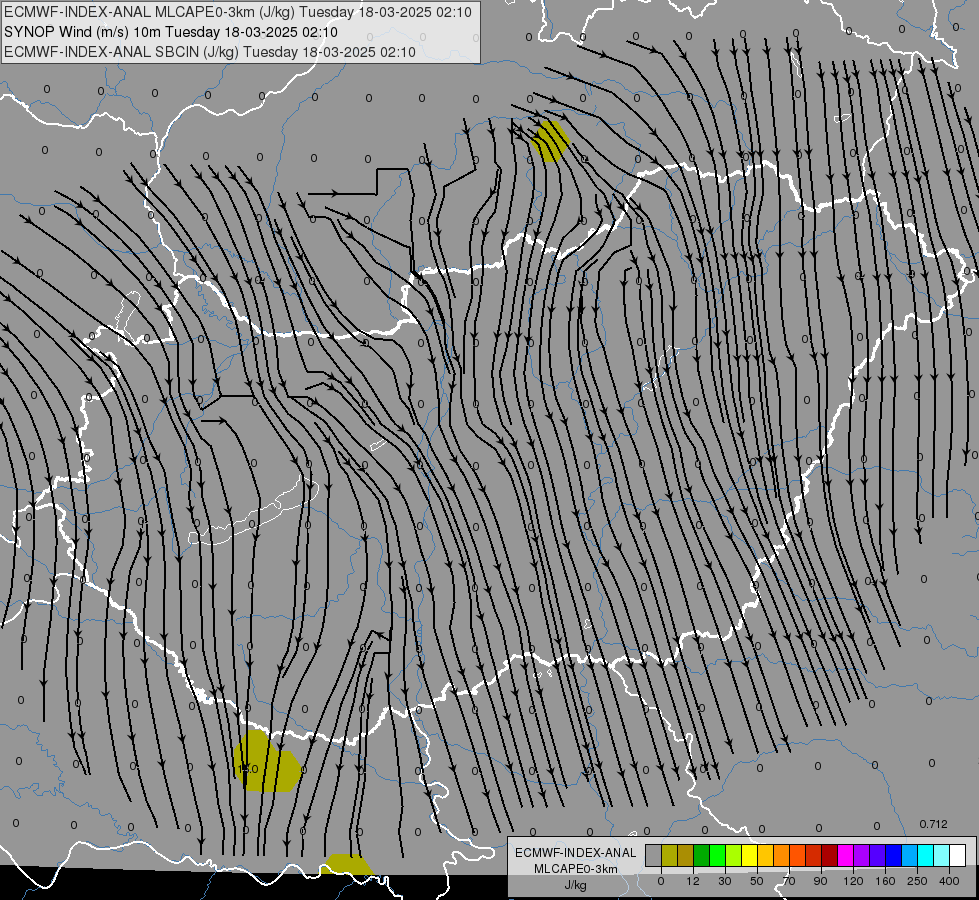Click the gold swatch right of the 50 tick

[765, 855]
